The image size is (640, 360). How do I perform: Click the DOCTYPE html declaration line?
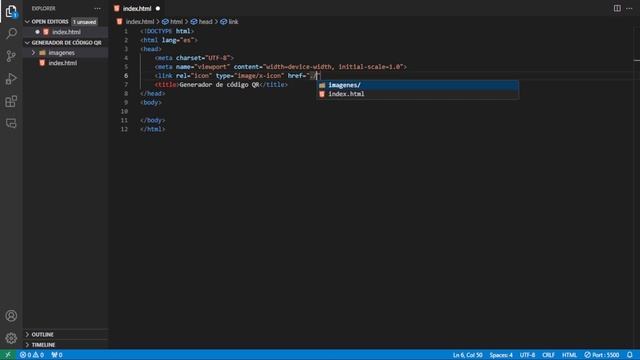click(167, 31)
